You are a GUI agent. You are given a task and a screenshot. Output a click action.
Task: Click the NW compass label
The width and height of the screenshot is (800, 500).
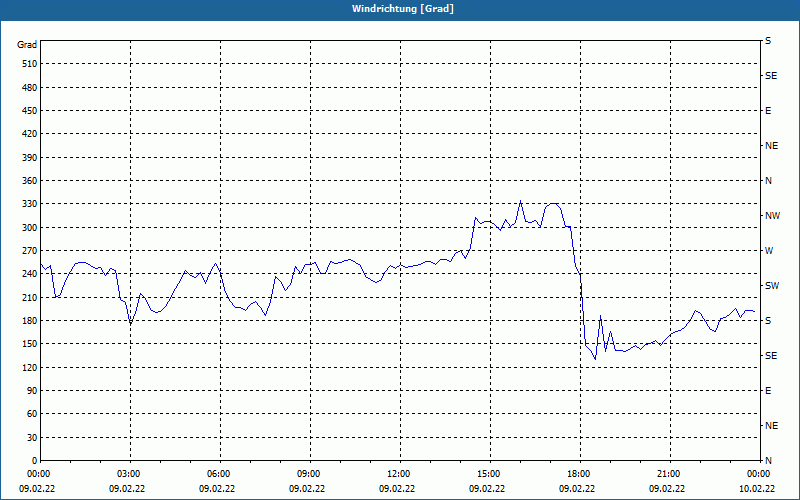(x=772, y=216)
